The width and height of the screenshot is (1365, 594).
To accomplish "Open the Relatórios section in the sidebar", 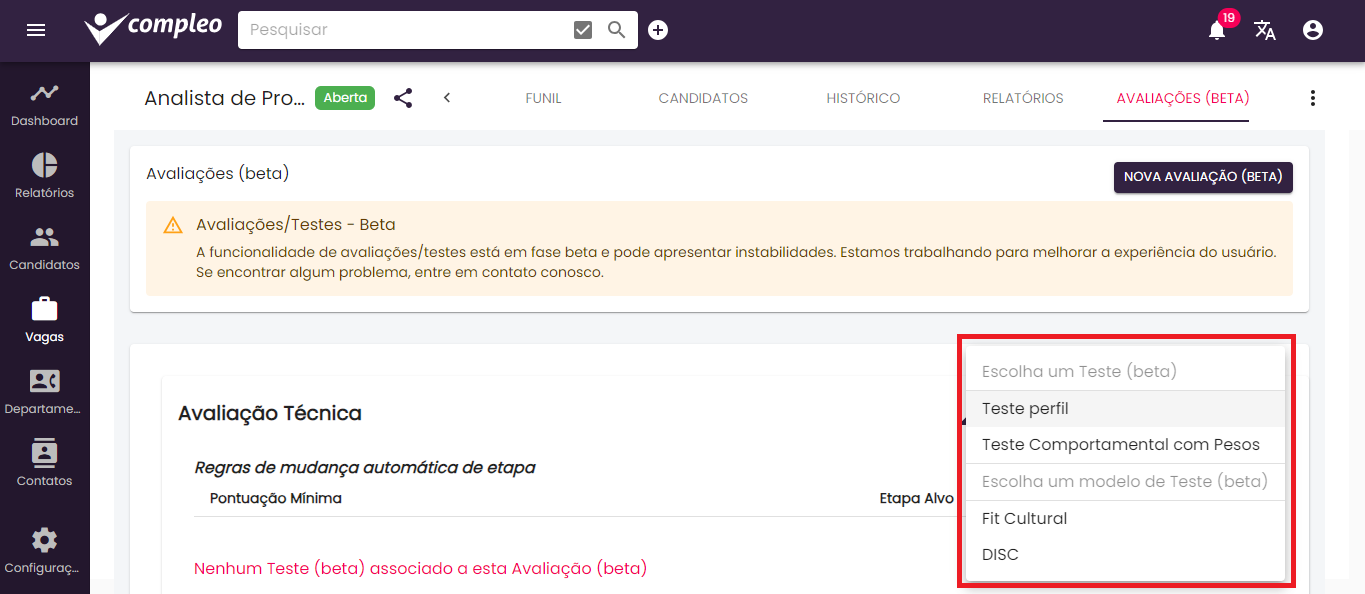I will (x=44, y=176).
